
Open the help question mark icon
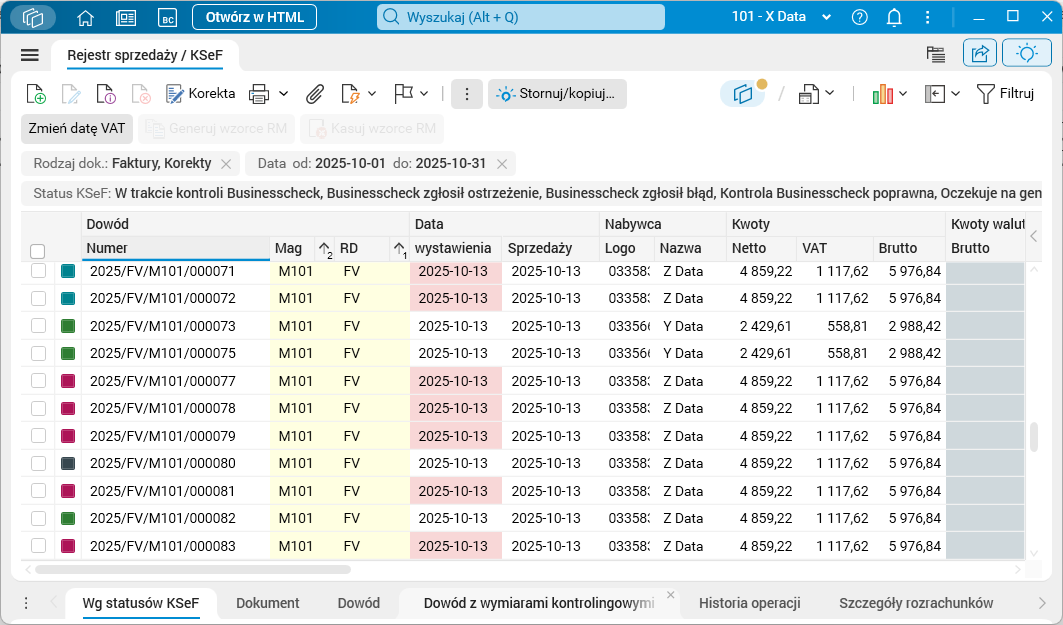click(x=859, y=17)
